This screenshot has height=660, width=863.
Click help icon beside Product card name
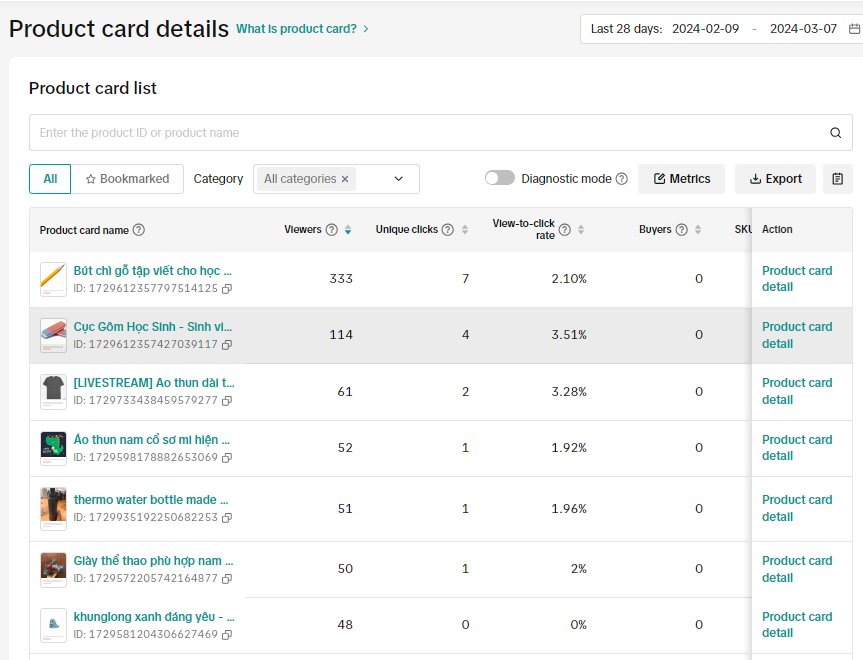139,230
